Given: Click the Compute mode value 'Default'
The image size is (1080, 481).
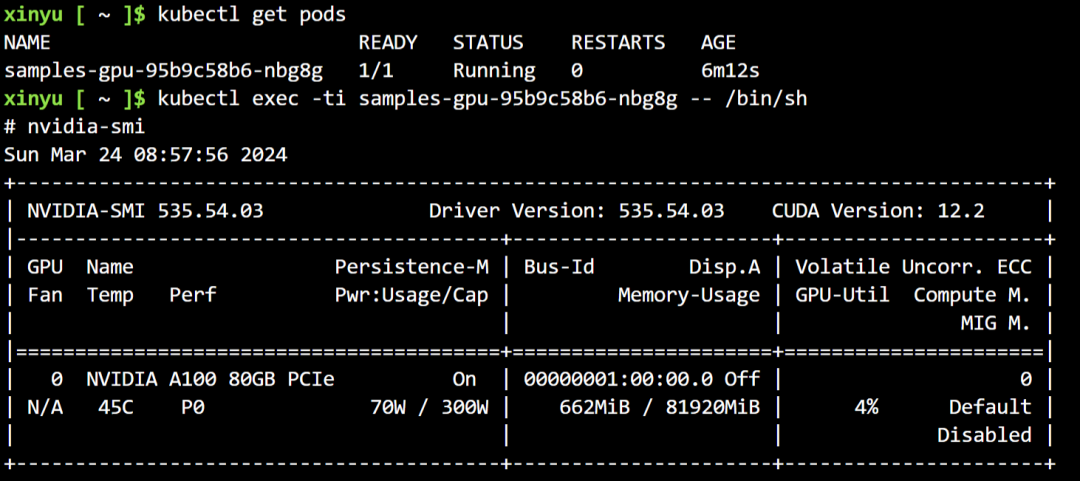Looking at the screenshot, I should click(x=990, y=407).
